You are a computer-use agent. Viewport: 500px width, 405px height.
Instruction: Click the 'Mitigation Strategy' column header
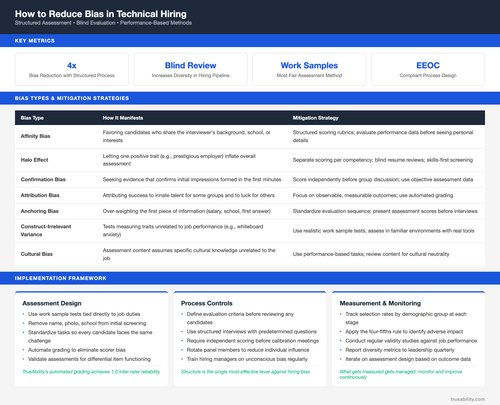[315, 118]
